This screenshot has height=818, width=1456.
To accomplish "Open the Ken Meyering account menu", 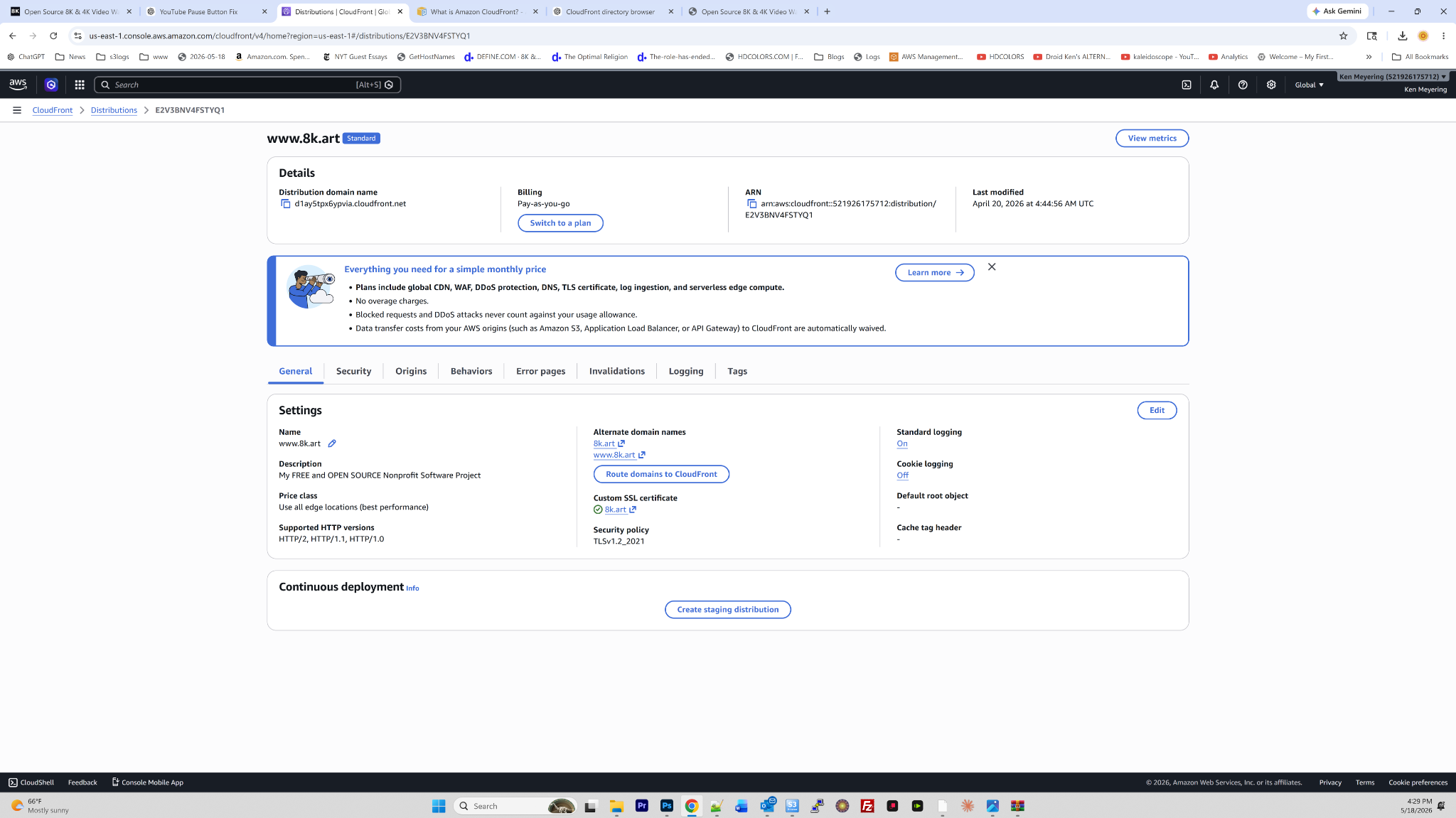I will (x=1392, y=77).
